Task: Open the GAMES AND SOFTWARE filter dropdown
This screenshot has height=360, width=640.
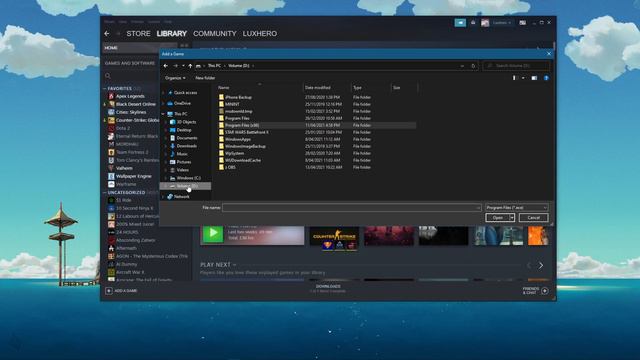Action: click(x=130, y=63)
